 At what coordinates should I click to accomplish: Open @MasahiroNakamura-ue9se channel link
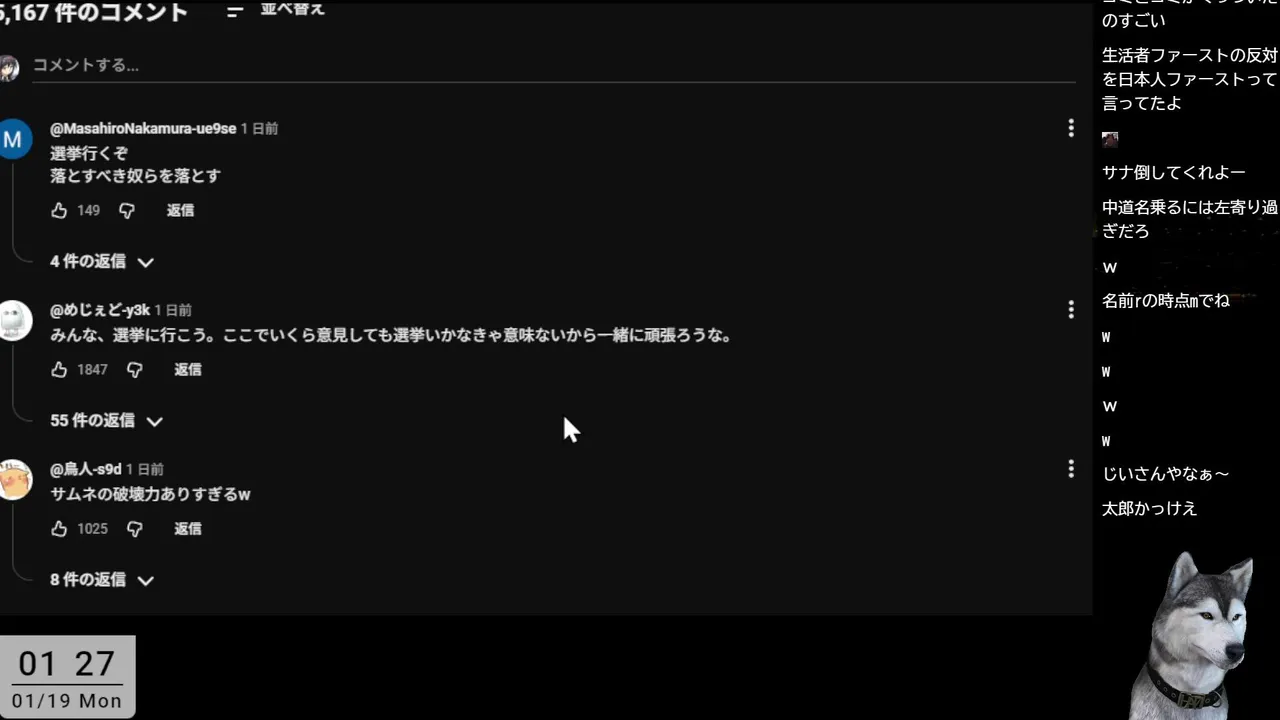click(143, 129)
